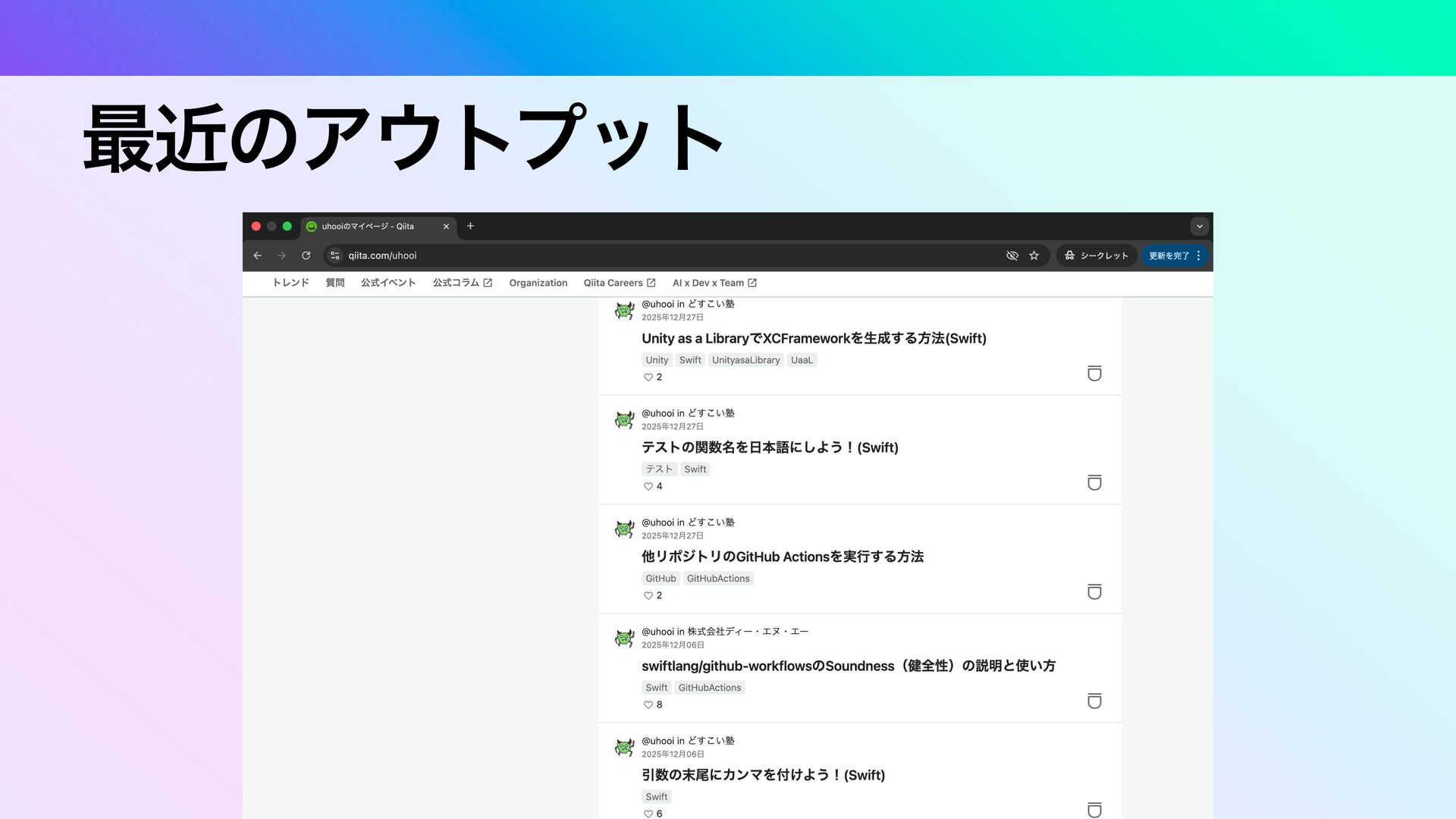The height and width of the screenshot is (819, 1456).
Task: Click the UnityasaLibrary tag
Action: tap(745, 360)
